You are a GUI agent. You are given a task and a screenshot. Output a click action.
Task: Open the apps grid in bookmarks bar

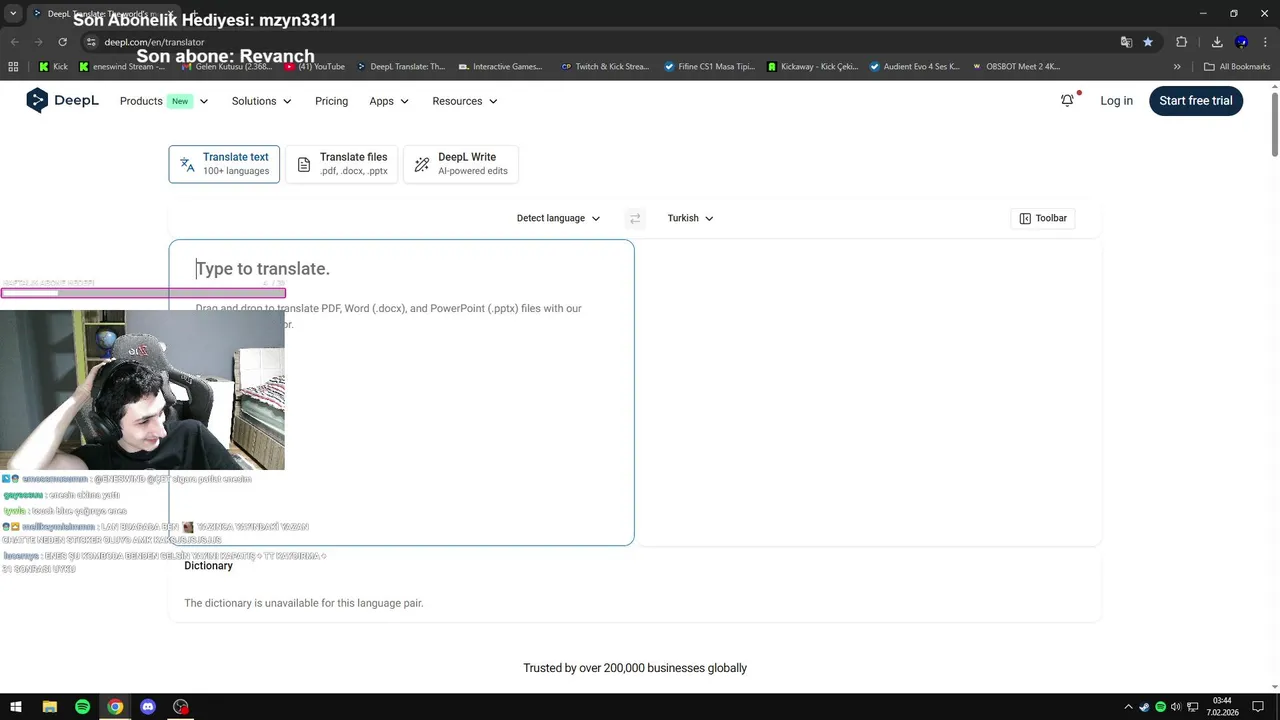pos(13,67)
